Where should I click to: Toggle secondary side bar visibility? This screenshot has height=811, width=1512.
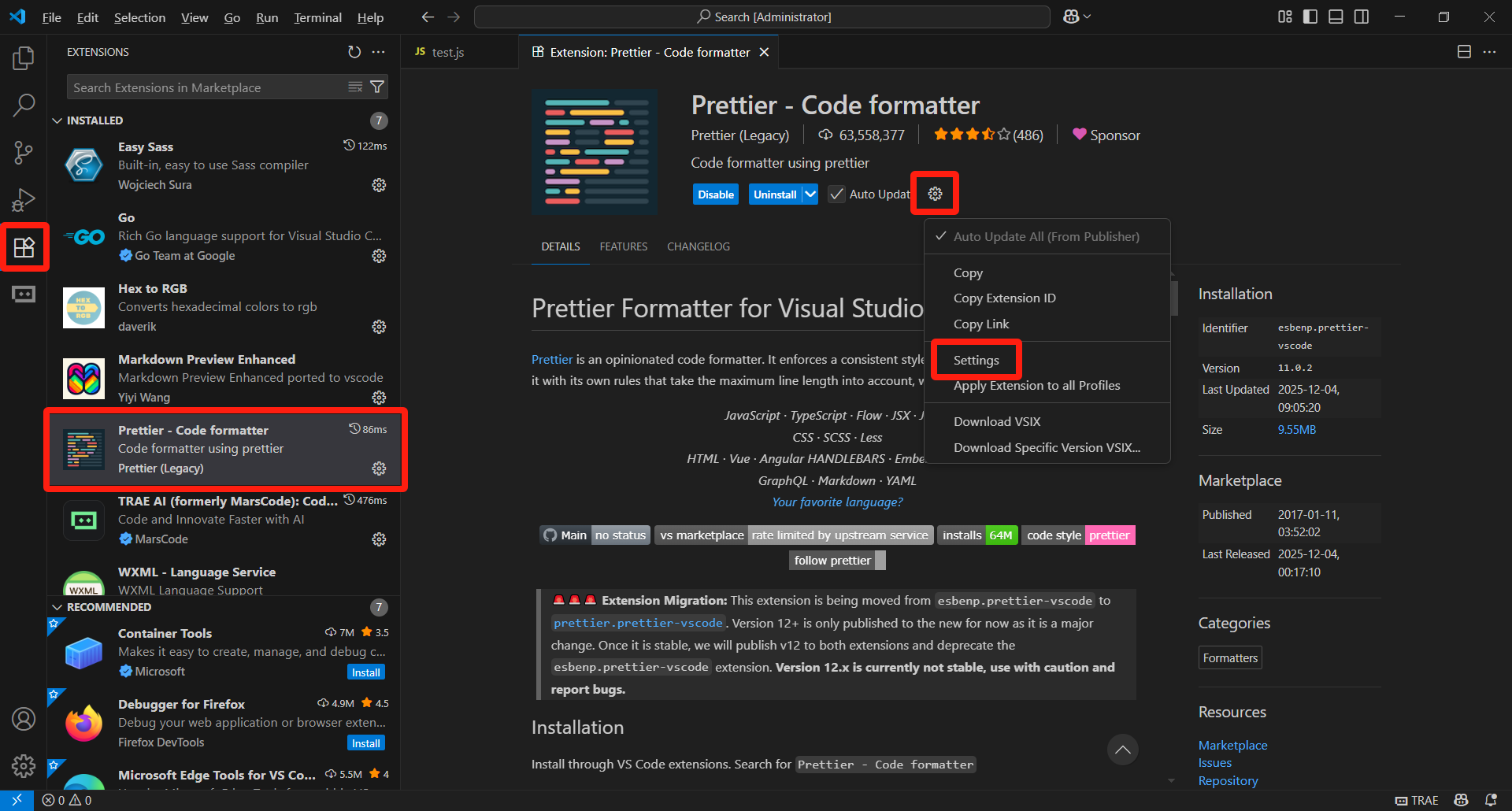(x=1362, y=17)
